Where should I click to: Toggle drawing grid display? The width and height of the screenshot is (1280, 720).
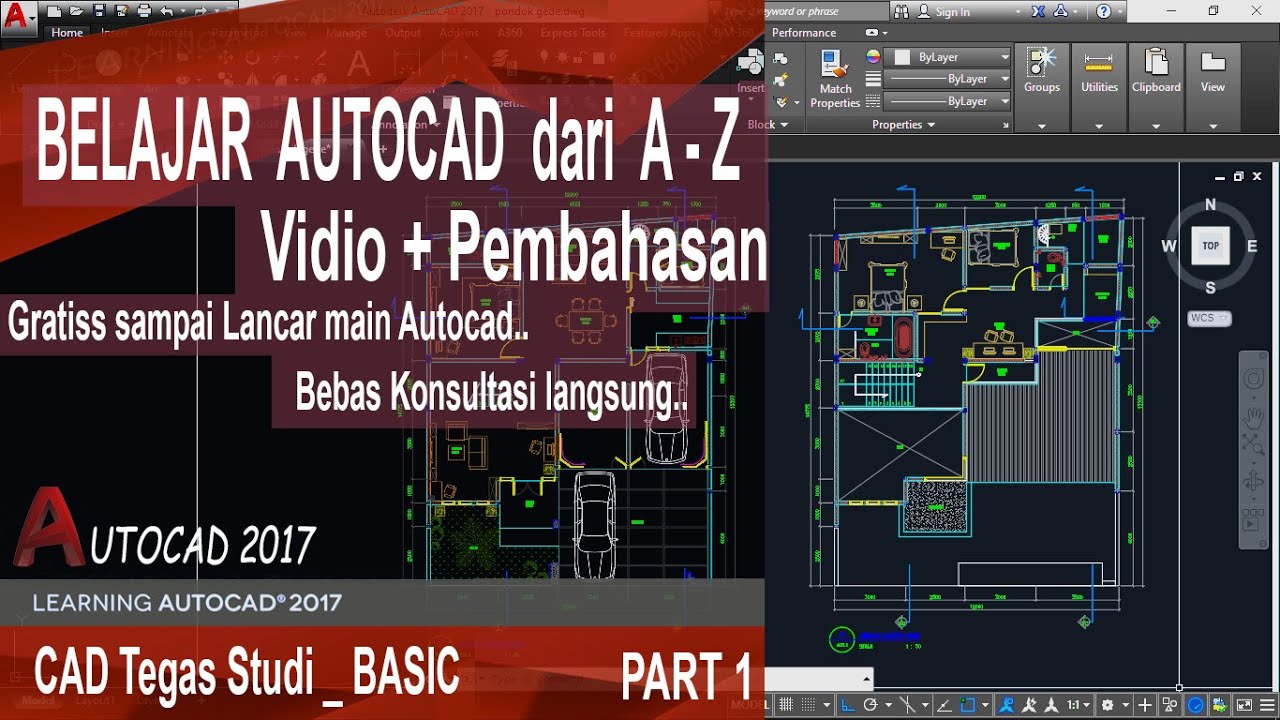pyautogui.click(x=786, y=705)
